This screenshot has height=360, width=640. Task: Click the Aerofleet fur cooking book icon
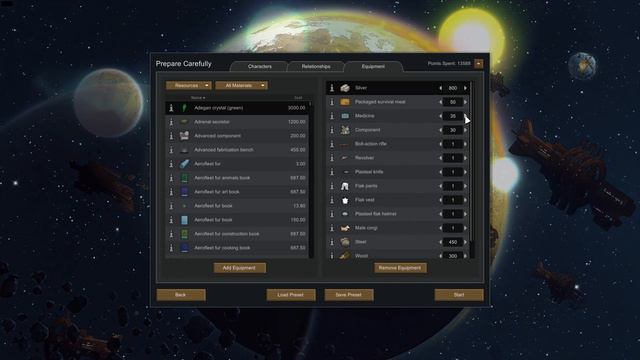point(184,248)
